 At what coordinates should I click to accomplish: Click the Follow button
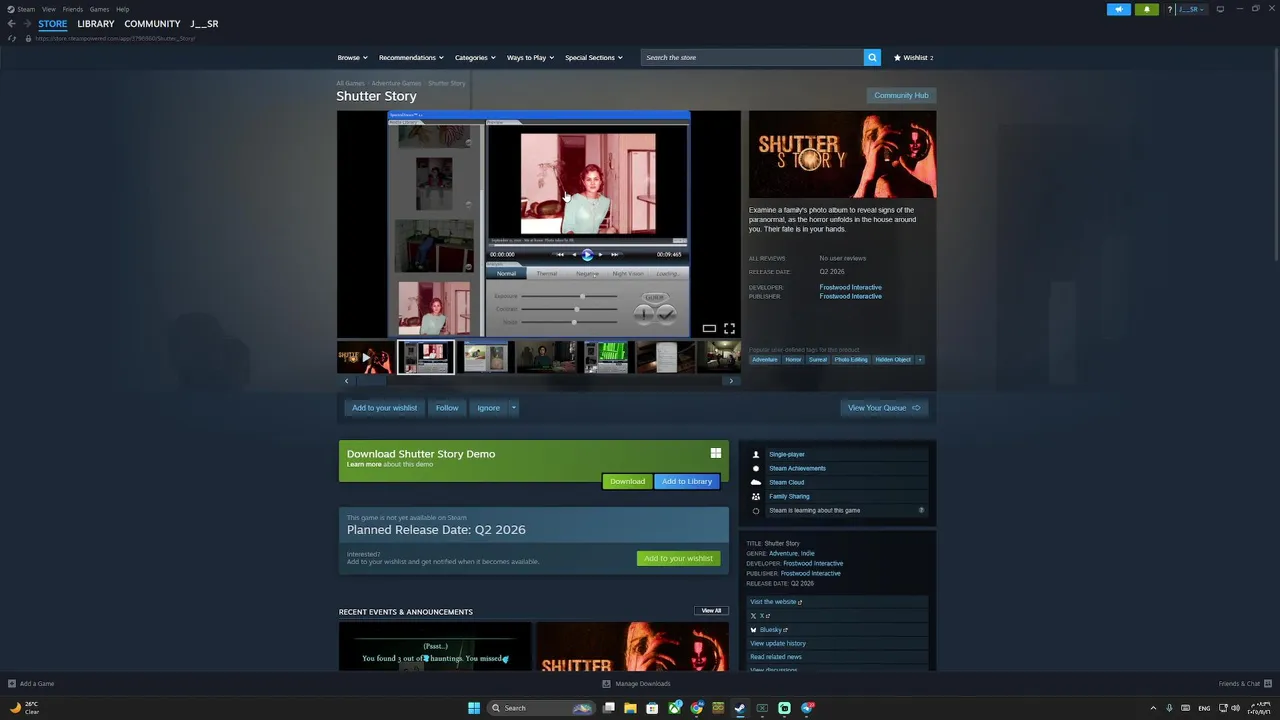tap(447, 407)
